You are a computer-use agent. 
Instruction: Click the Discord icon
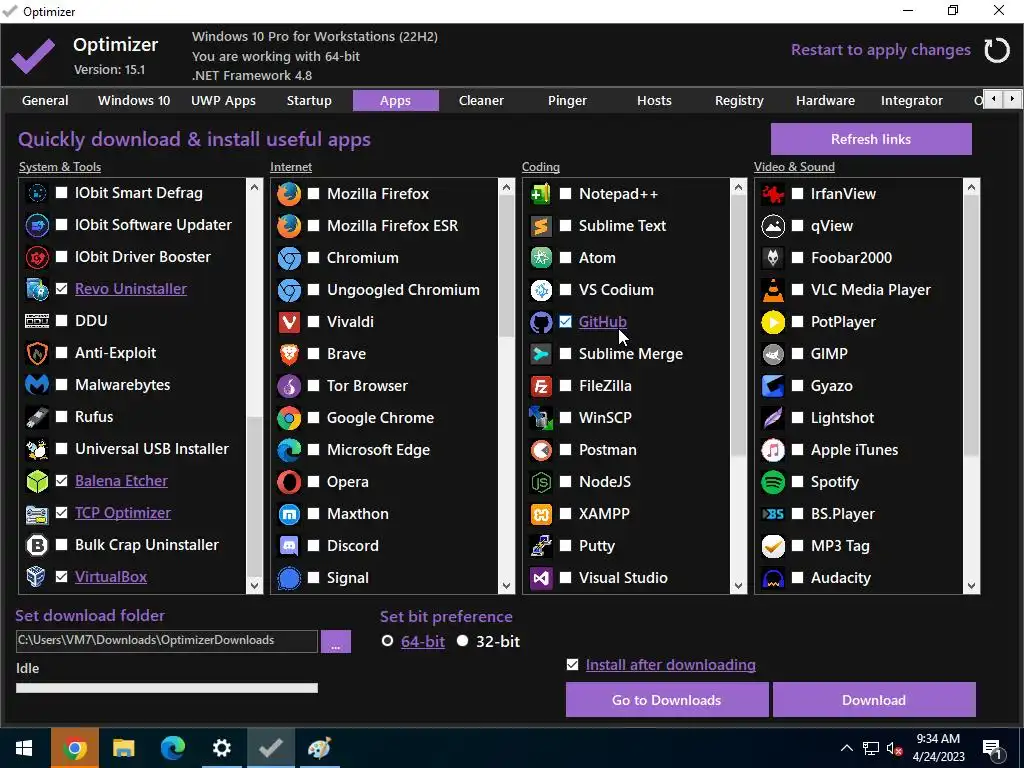click(289, 546)
